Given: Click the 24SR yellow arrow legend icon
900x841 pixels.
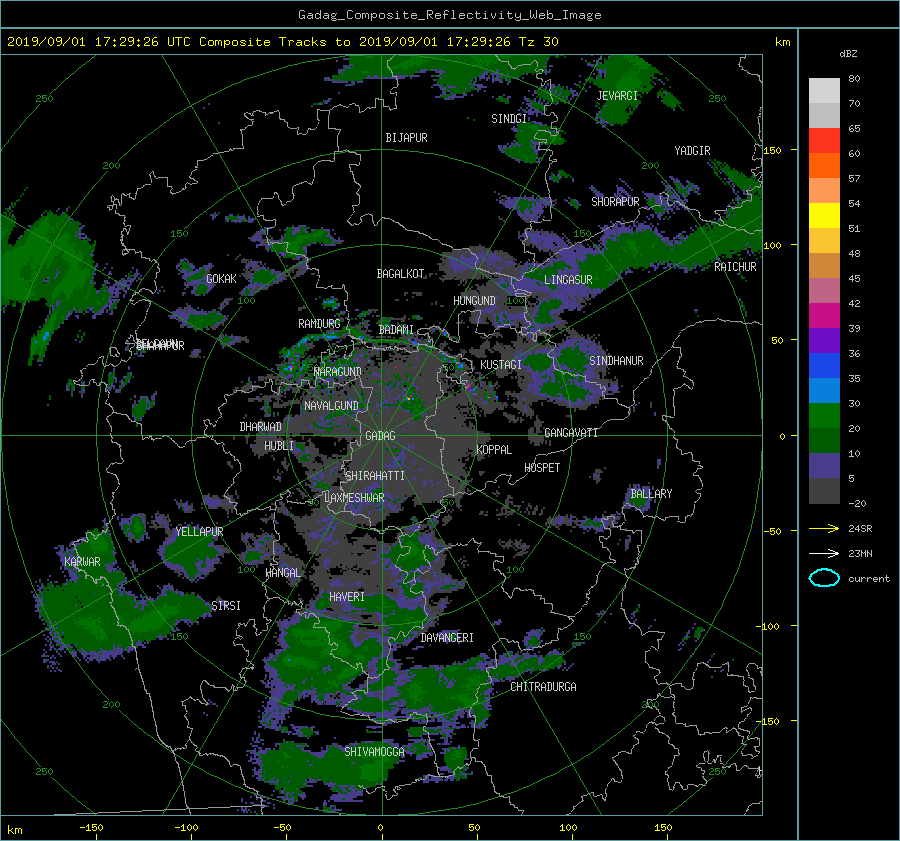Looking at the screenshot, I should [824, 528].
